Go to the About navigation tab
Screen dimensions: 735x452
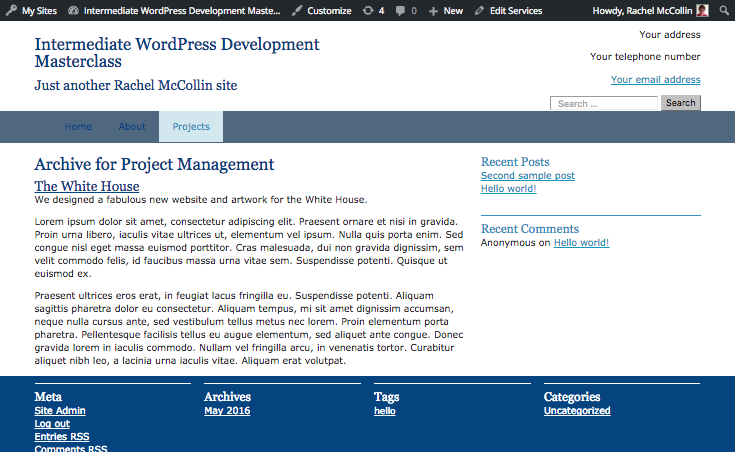point(132,127)
